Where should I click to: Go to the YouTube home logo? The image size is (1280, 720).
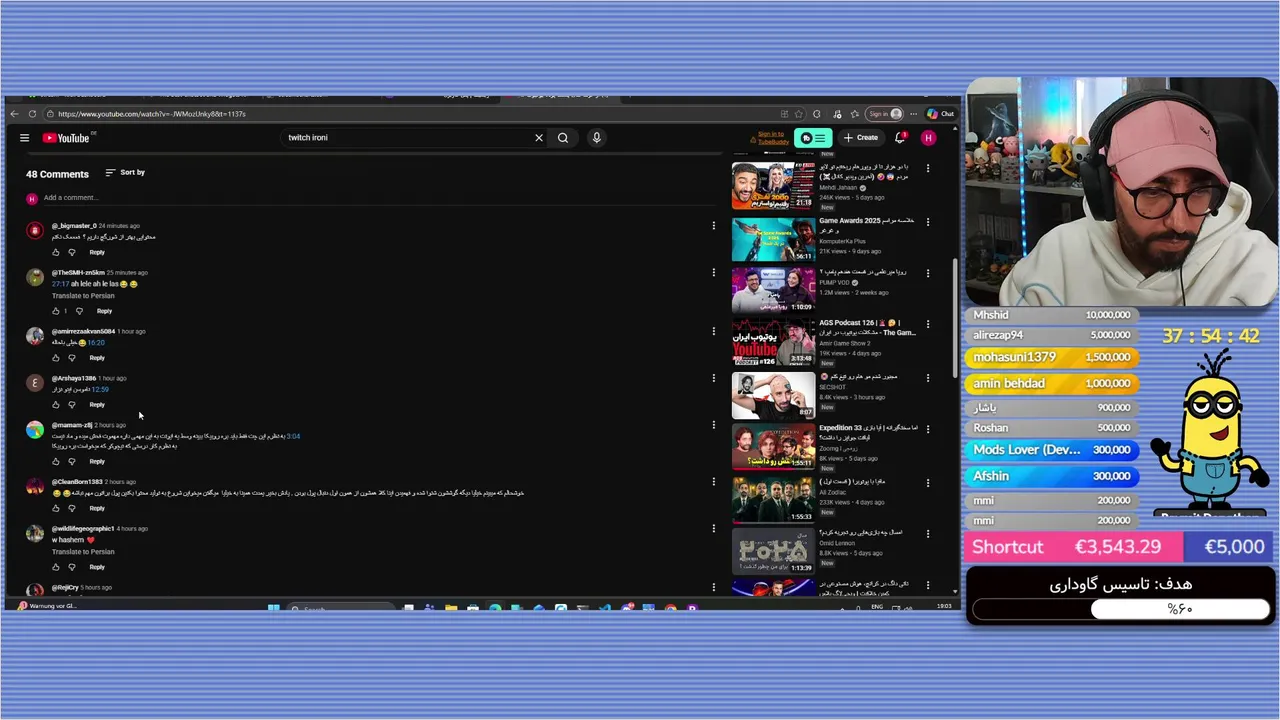pos(66,138)
